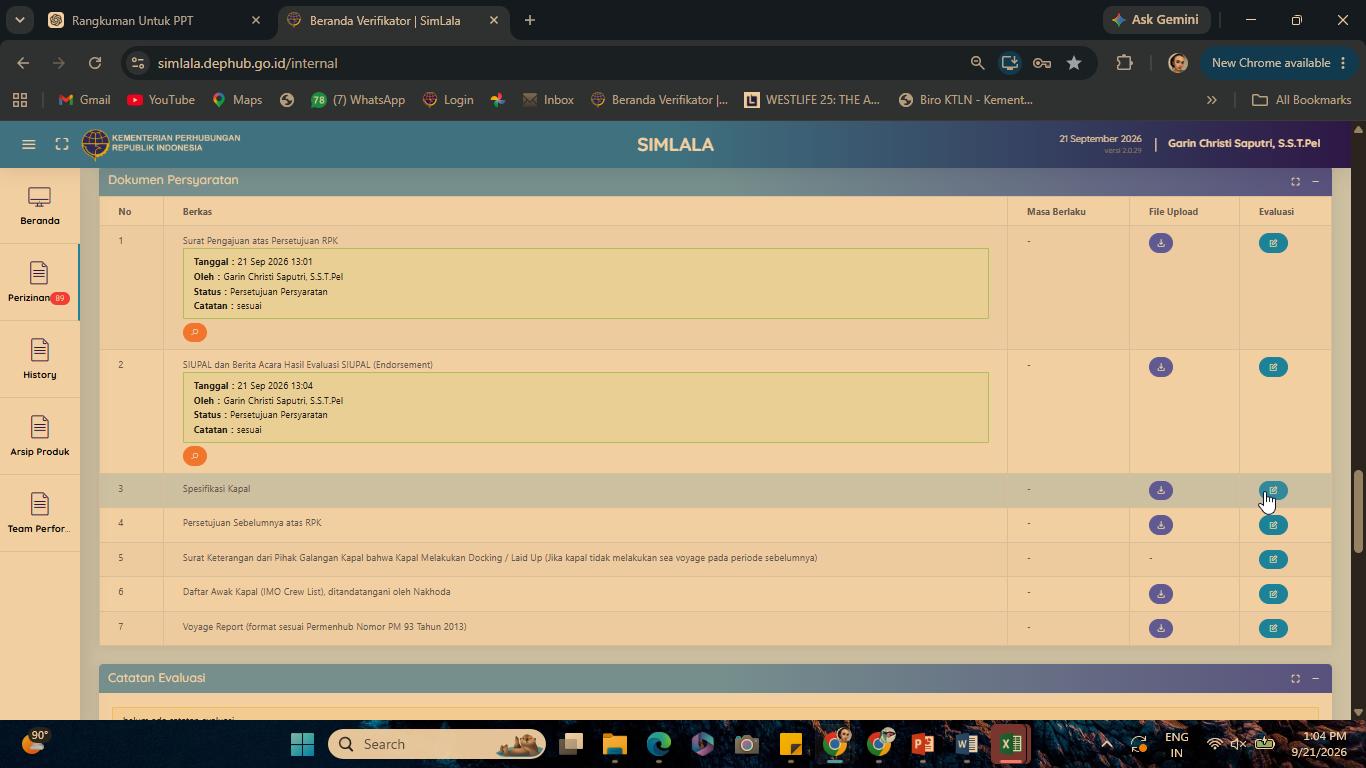Download file for Surat Pengajuan atas Persetujuan RPK
Image resolution: width=1366 pixels, height=768 pixels.
coord(1160,243)
